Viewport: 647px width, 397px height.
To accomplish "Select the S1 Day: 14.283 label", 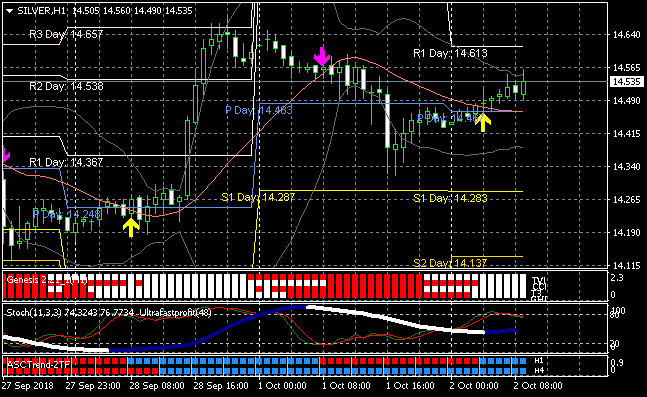I will pyautogui.click(x=450, y=198).
